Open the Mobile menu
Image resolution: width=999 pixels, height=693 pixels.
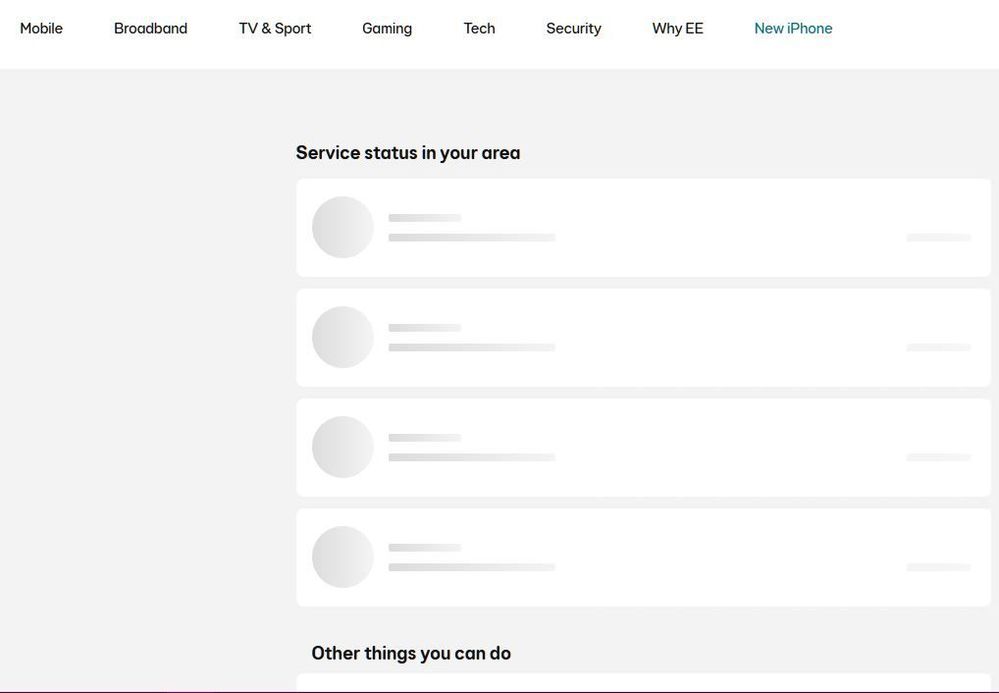41,28
